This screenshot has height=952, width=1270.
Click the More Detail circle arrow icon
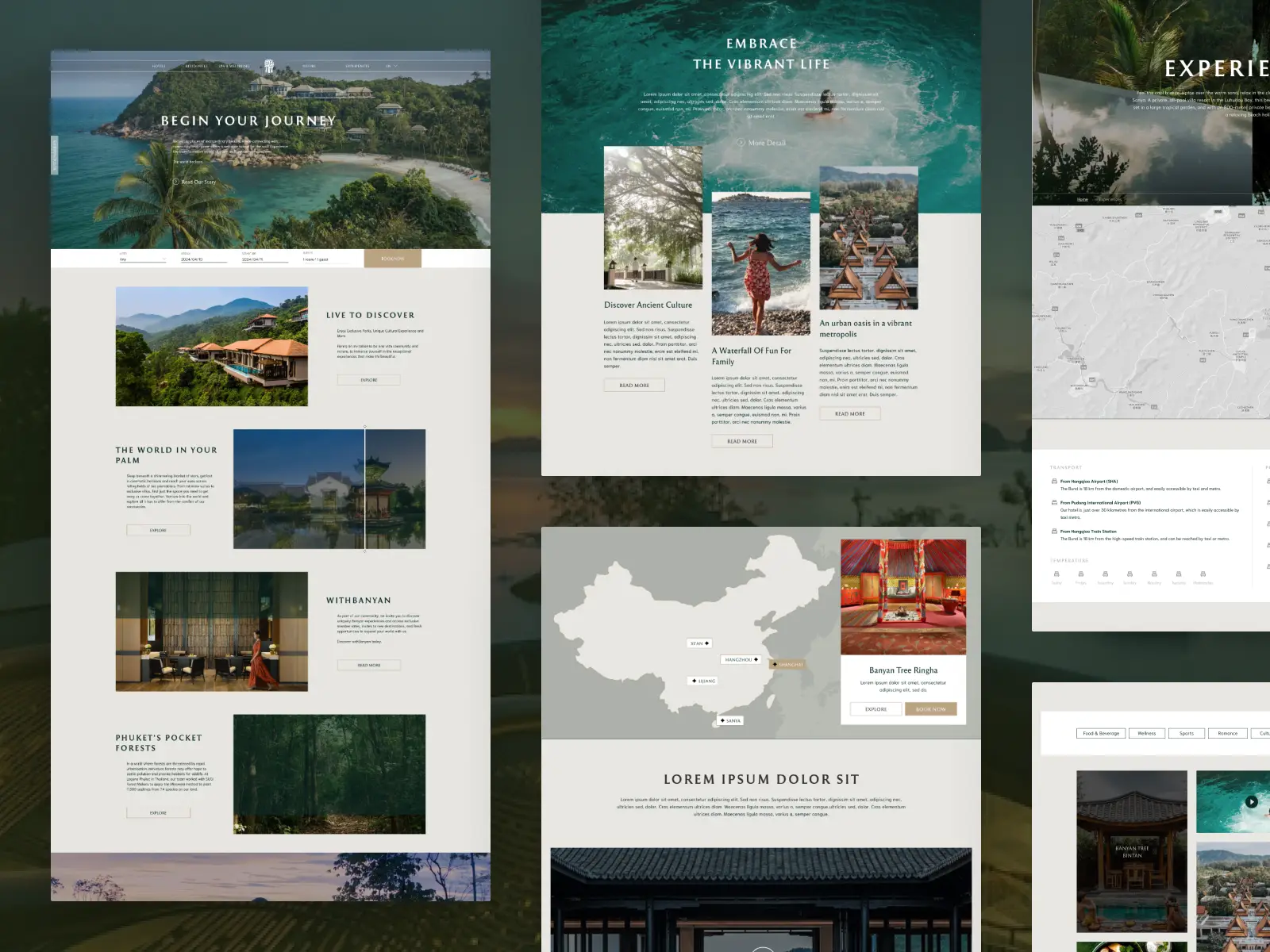click(741, 143)
